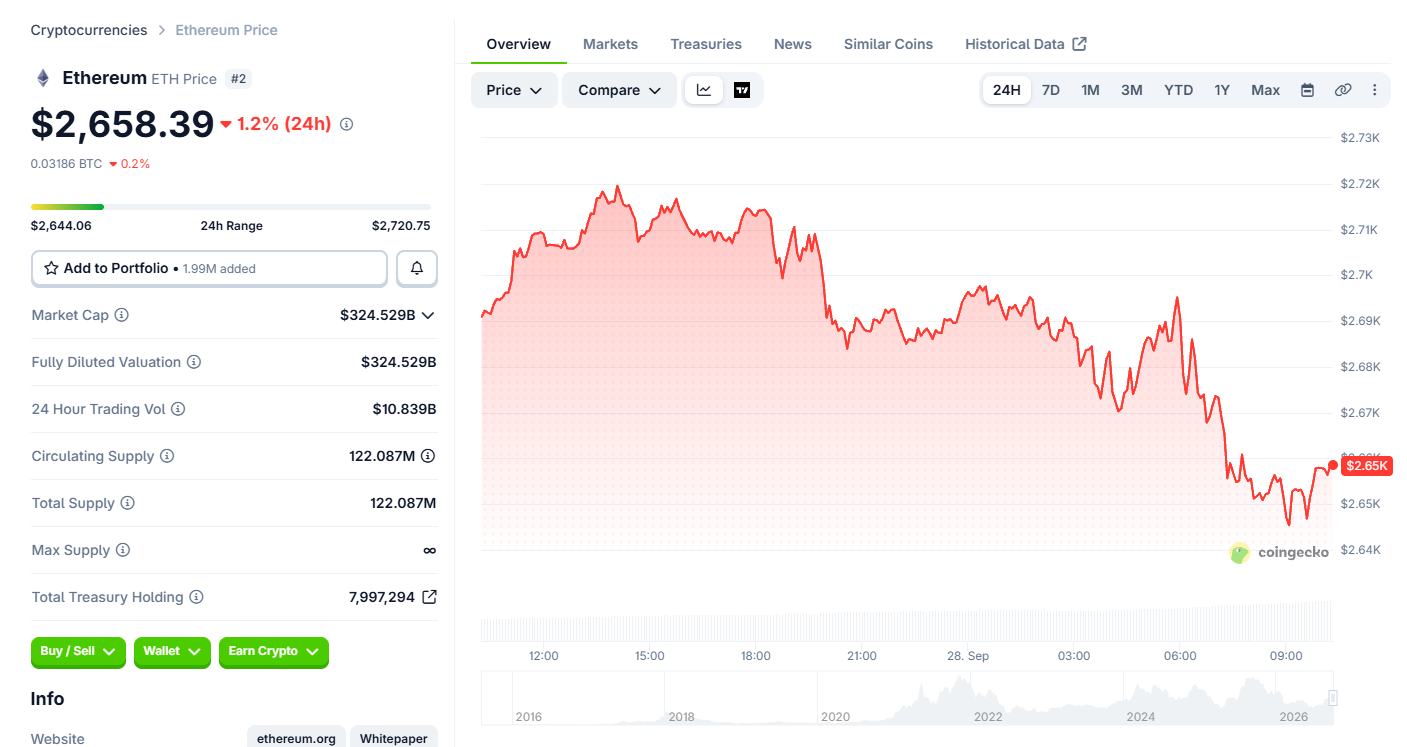The image size is (1407, 747).
Task: Switch to the Treasuries tab
Action: pos(706,44)
